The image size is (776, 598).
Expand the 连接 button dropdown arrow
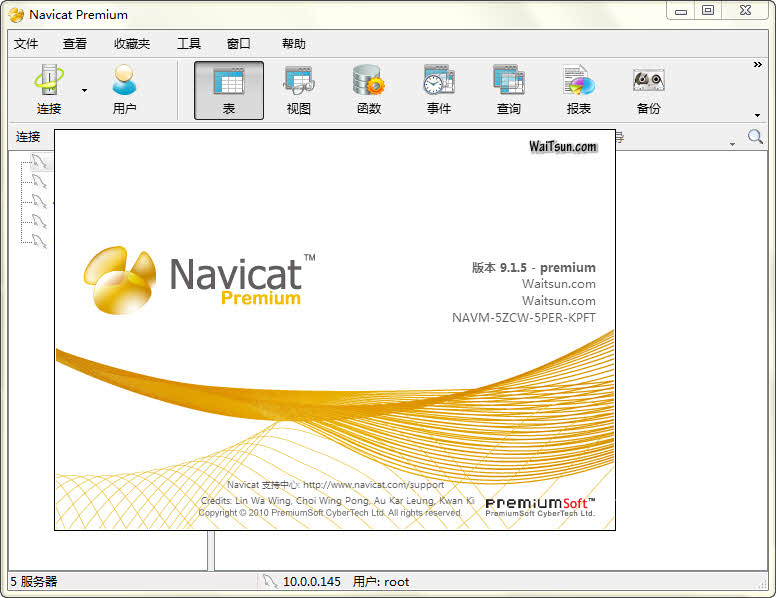point(85,91)
